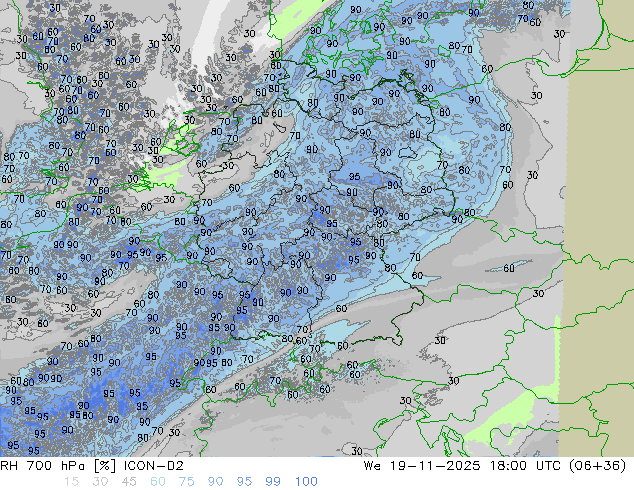Click the legend value '99'
634x490 pixels.
pyautogui.click(x=273, y=482)
